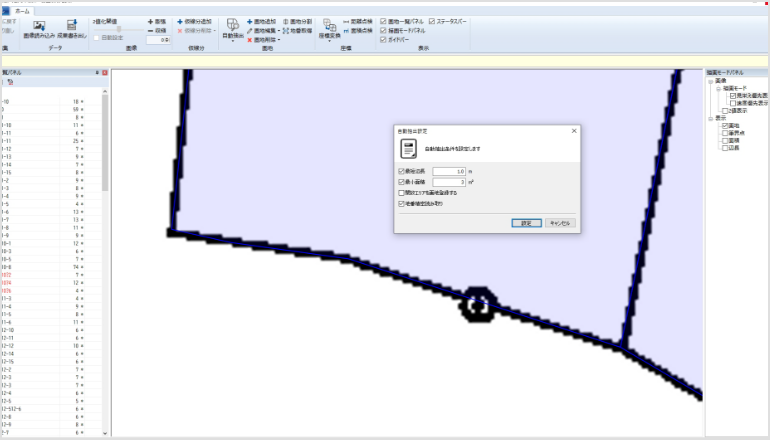Click the キャンセル button in dialog
770x440 pixels.
pyautogui.click(x=561, y=223)
